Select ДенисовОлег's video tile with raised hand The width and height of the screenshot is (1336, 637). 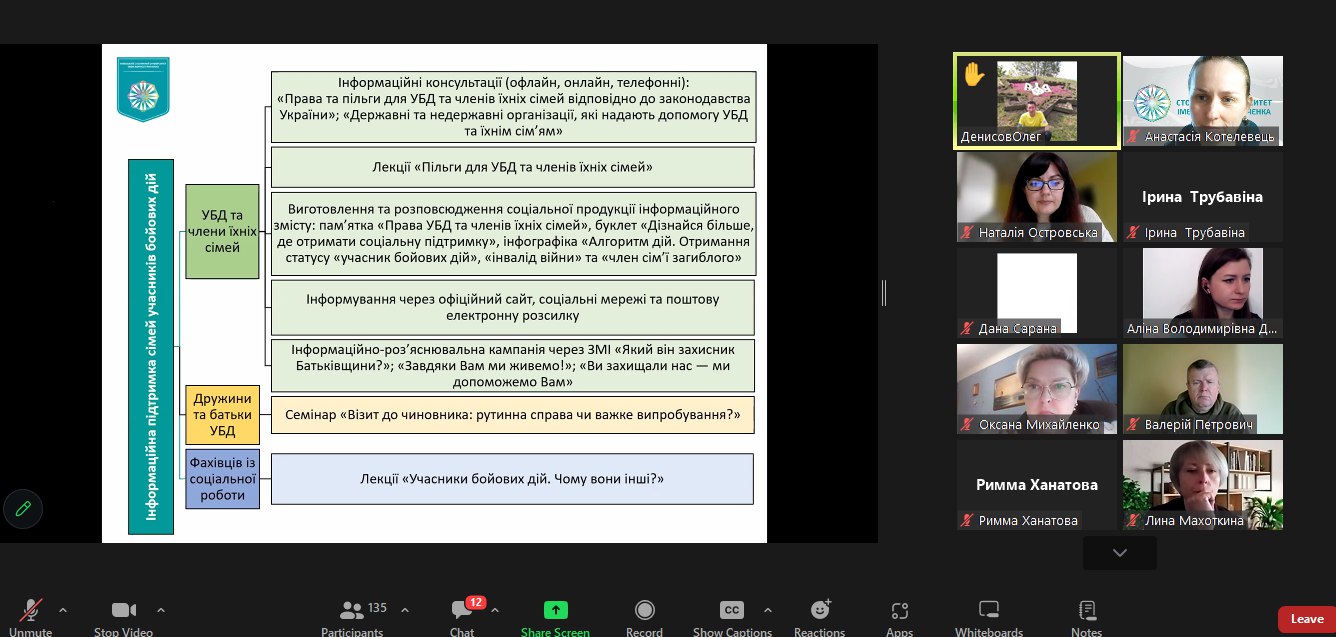[1036, 101]
